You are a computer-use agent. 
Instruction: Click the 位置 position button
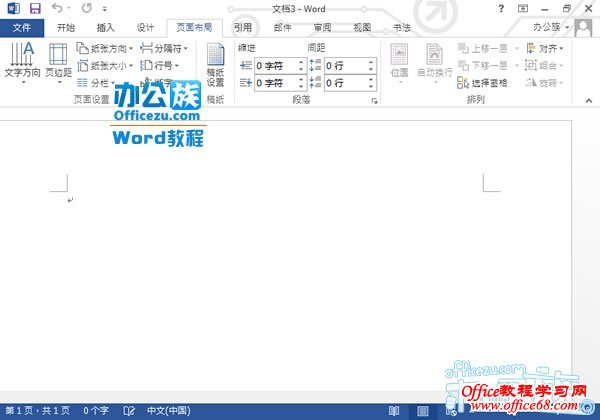pyautogui.click(x=399, y=63)
